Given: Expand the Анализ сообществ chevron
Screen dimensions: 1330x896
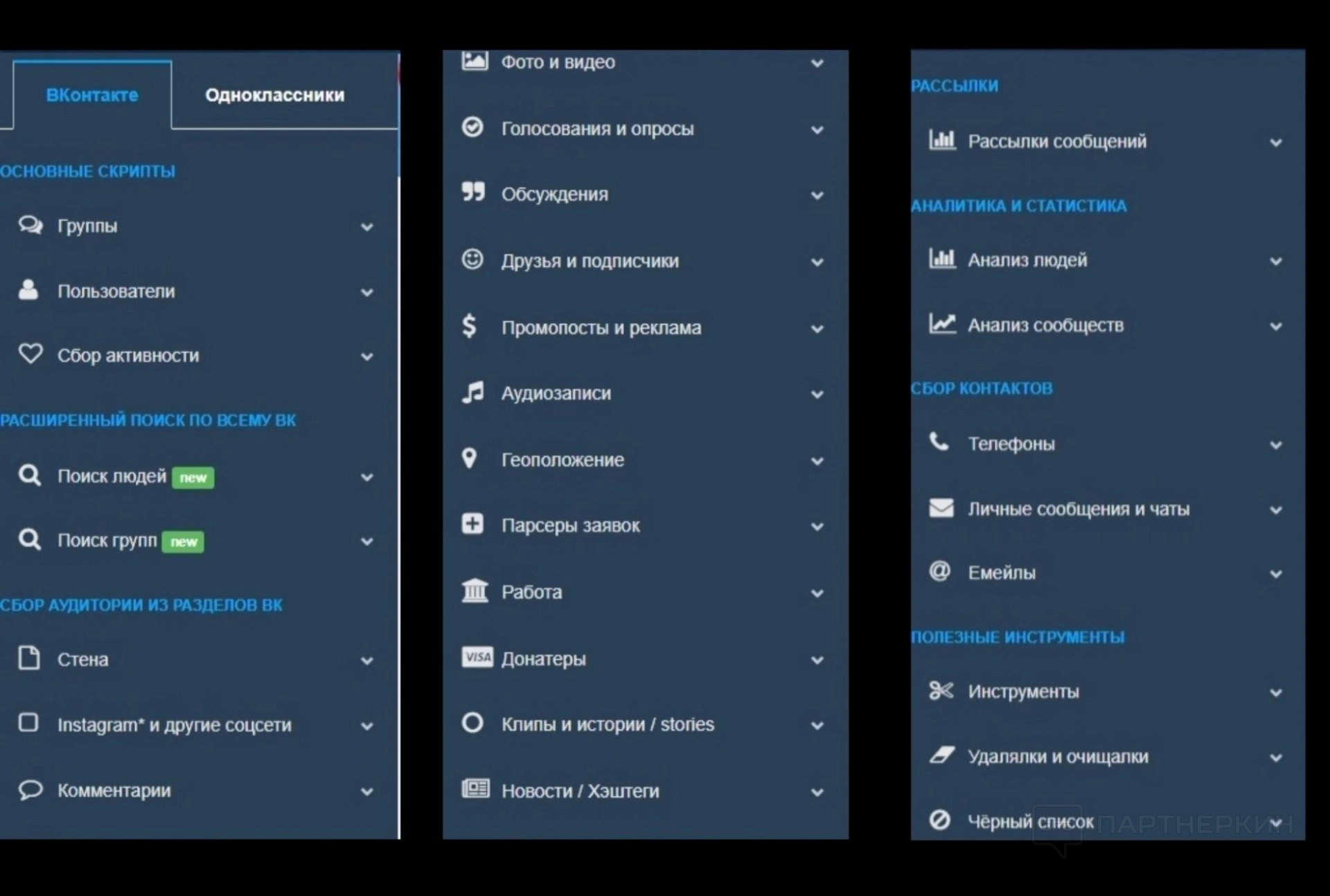Looking at the screenshot, I should point(1276,326).
